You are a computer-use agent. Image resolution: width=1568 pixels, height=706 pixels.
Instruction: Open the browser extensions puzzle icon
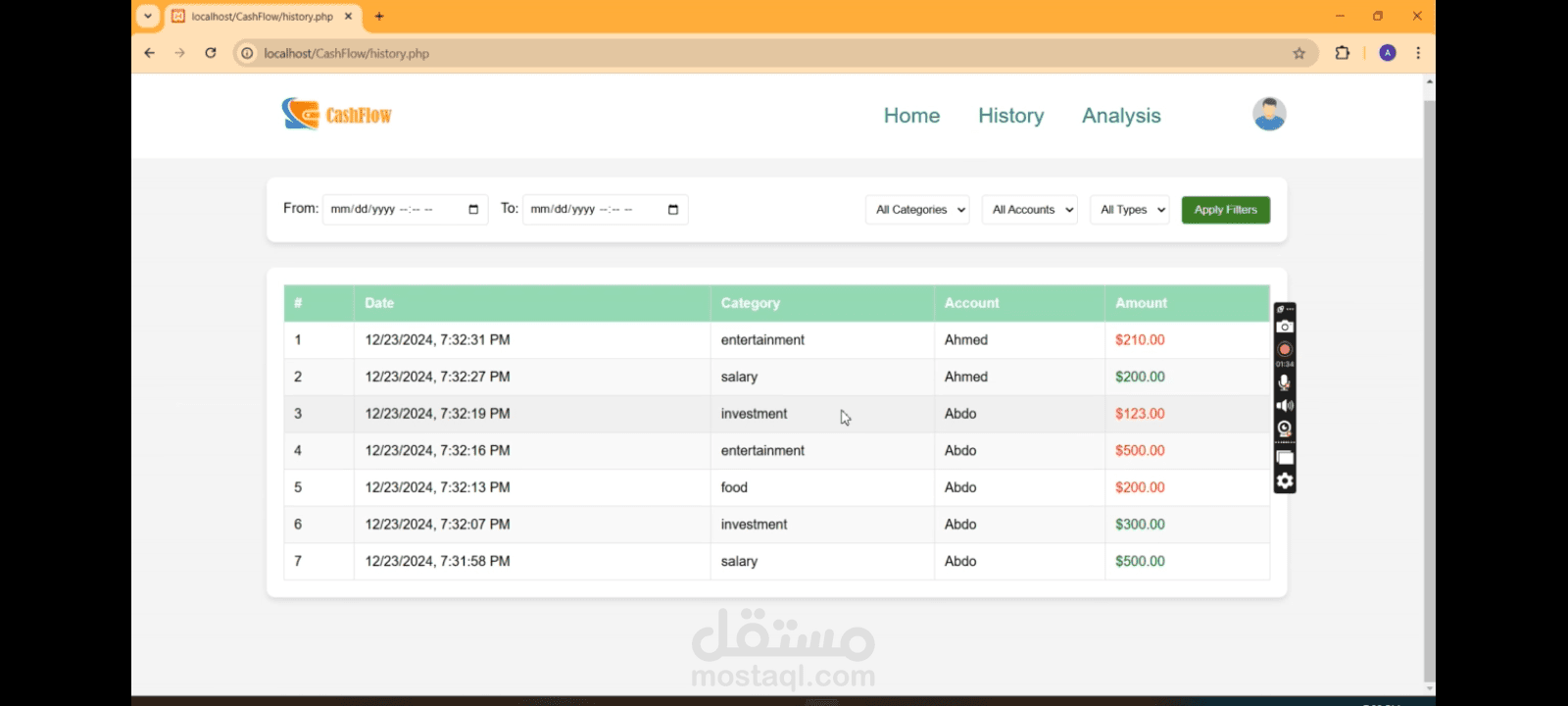tap(1342, 53)
